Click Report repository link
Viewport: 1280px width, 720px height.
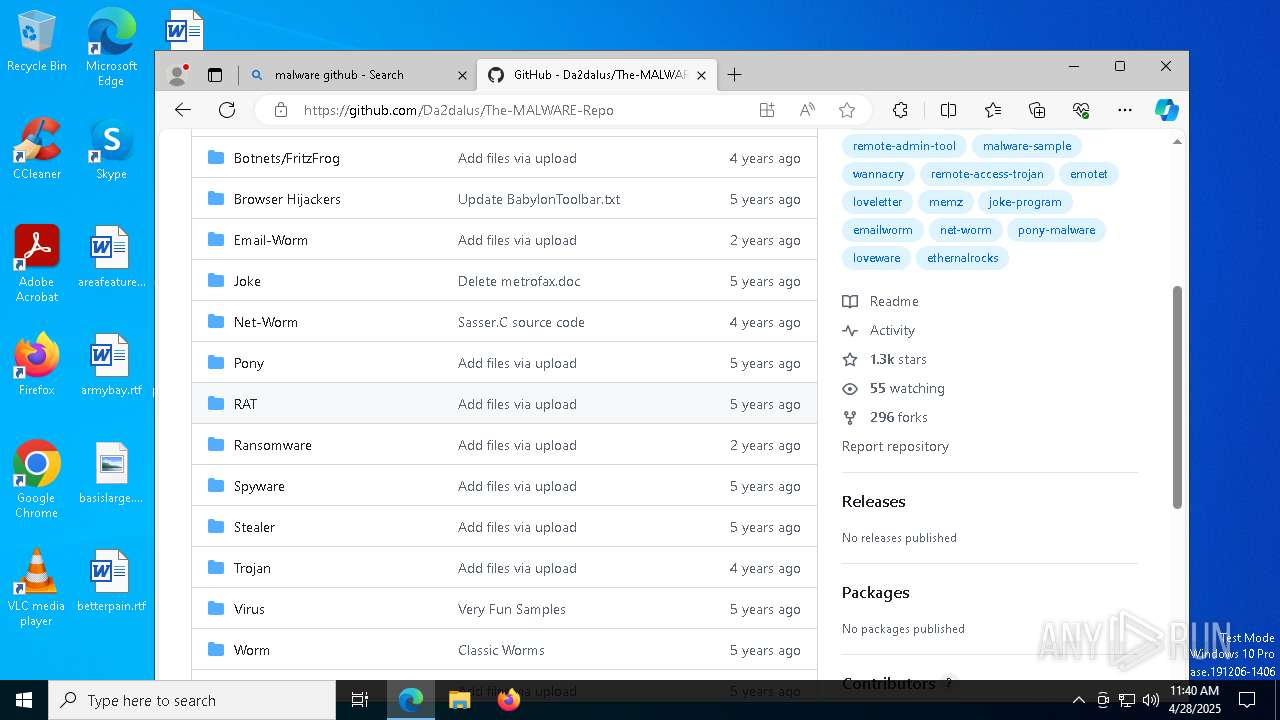tap(895, 446)
